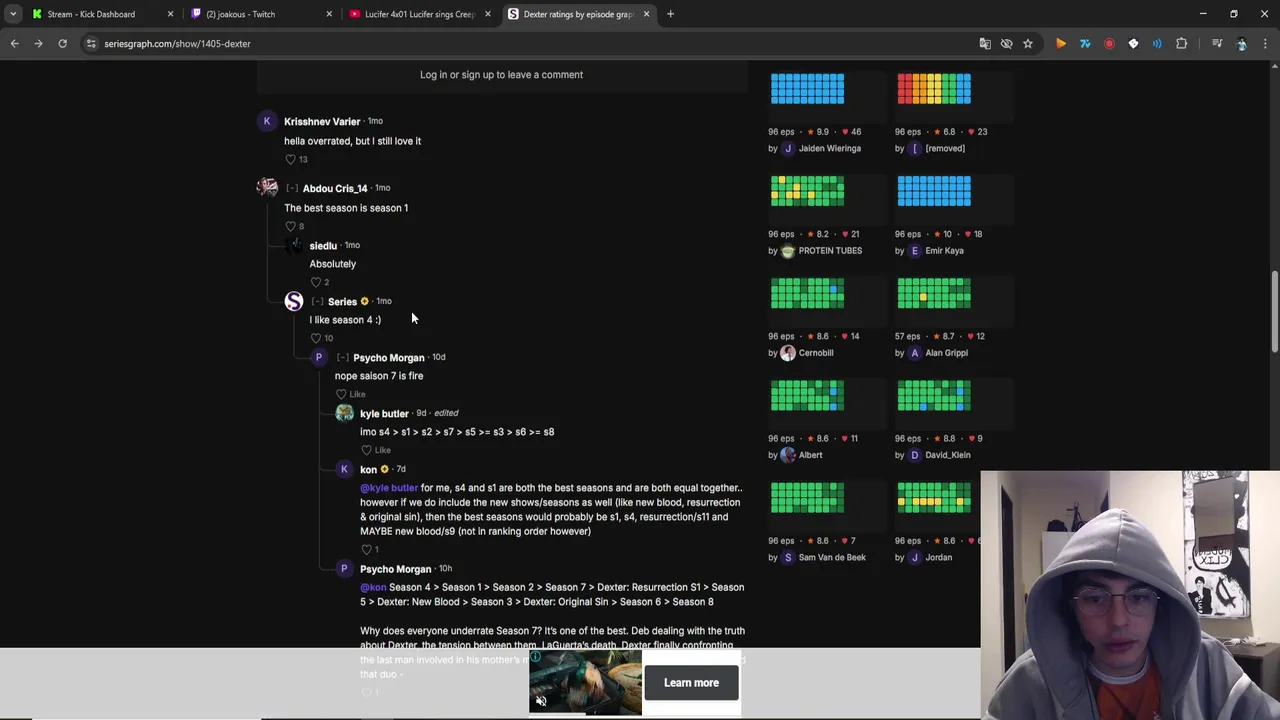Open Krisshnev Varier's profile name
Viewport: 1280px width, 720px height.
pos(322,122)
